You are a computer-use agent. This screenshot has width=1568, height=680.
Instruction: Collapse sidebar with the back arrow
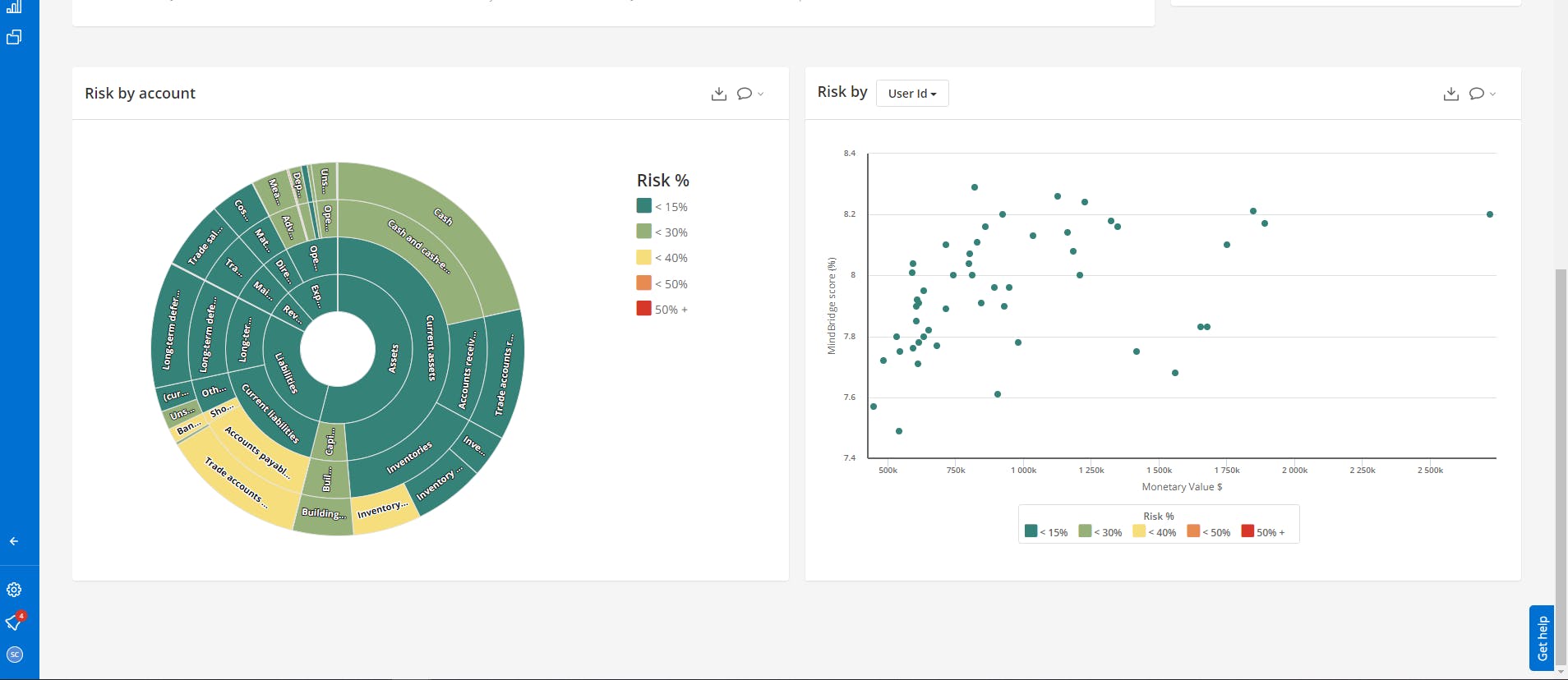[14, 541]
